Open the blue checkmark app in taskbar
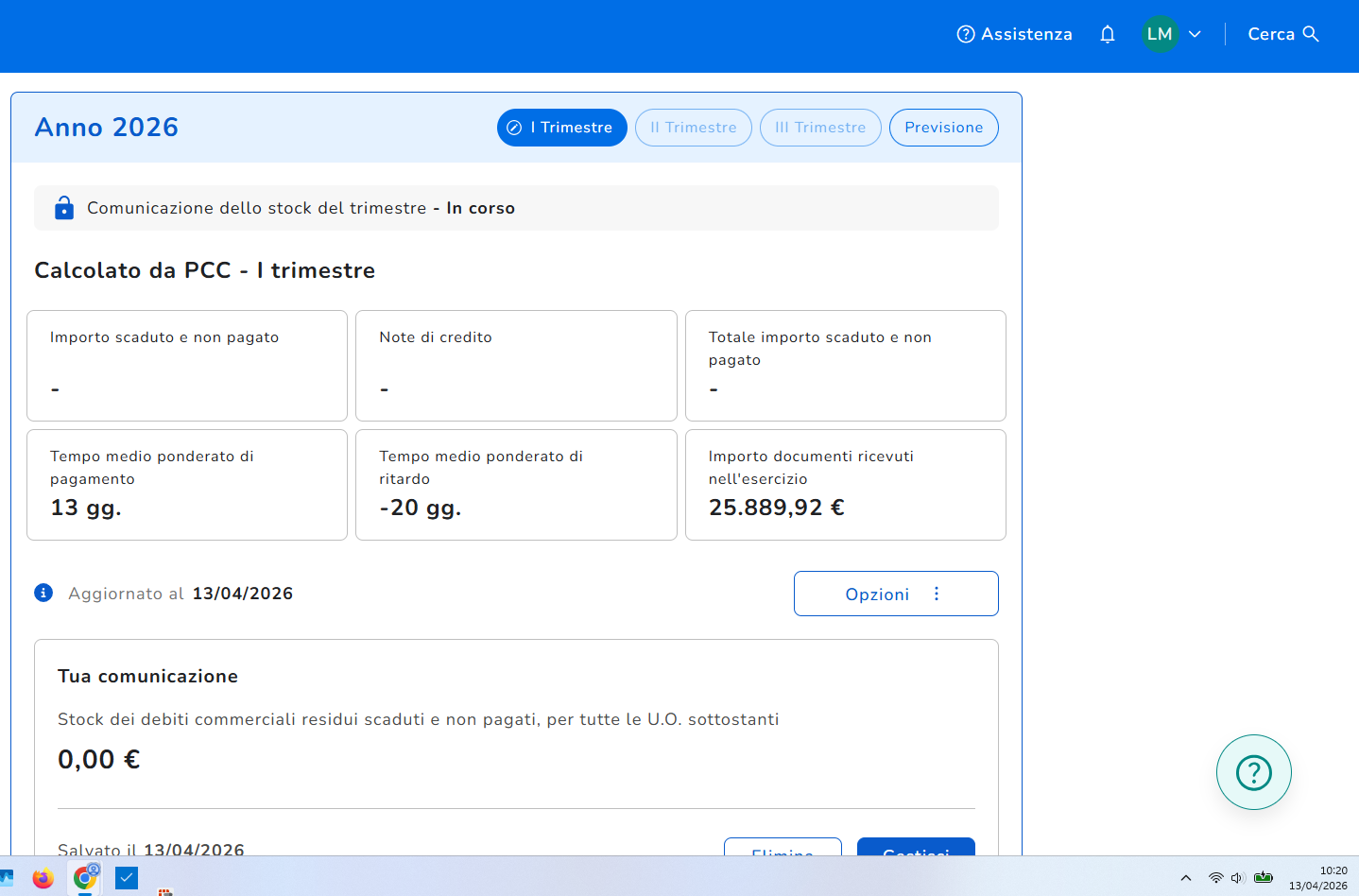The height and width of the screenshot is (896, 1359). pos(127,878)
